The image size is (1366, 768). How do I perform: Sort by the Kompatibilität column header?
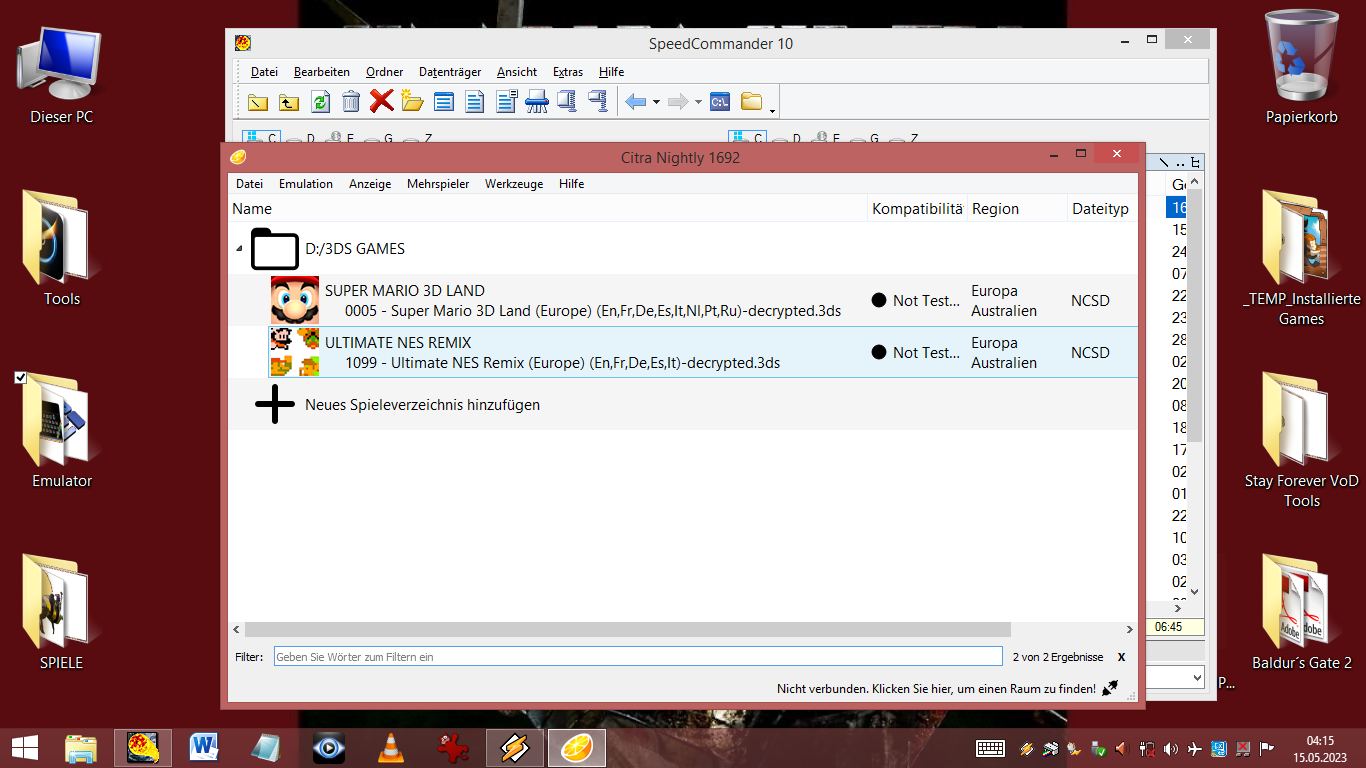pyautogui.click(x=917, y=209)
